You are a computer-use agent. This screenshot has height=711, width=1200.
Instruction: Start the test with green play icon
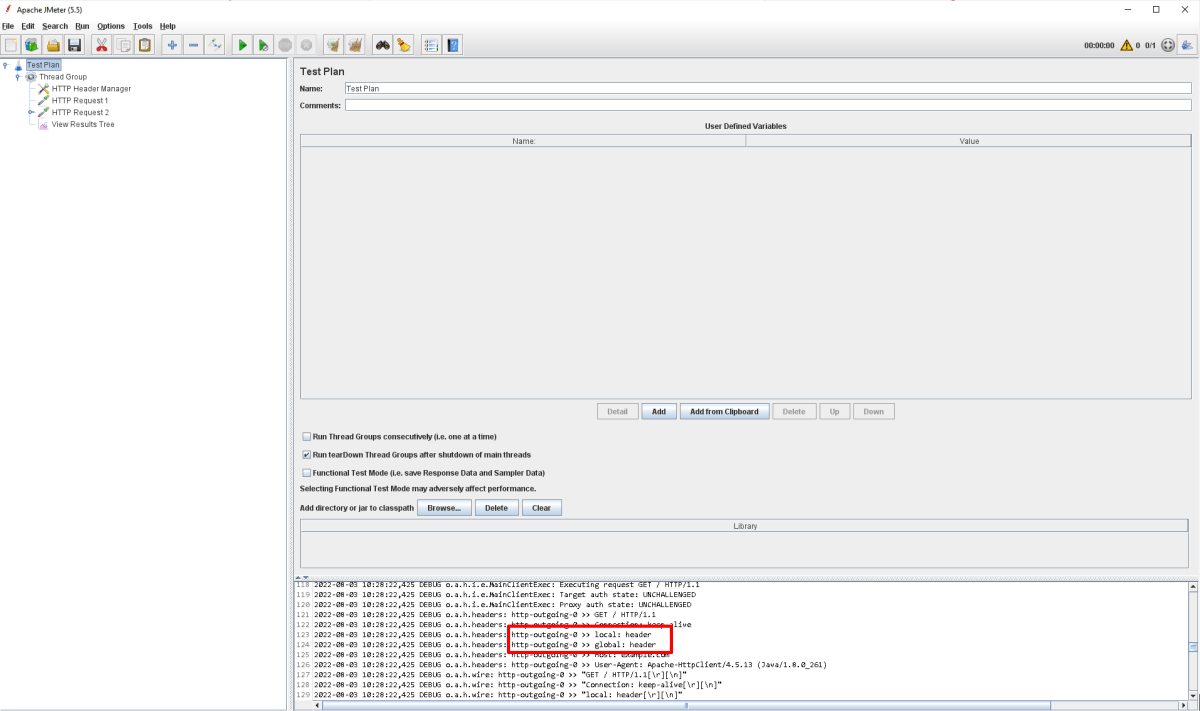coord(242,45)
